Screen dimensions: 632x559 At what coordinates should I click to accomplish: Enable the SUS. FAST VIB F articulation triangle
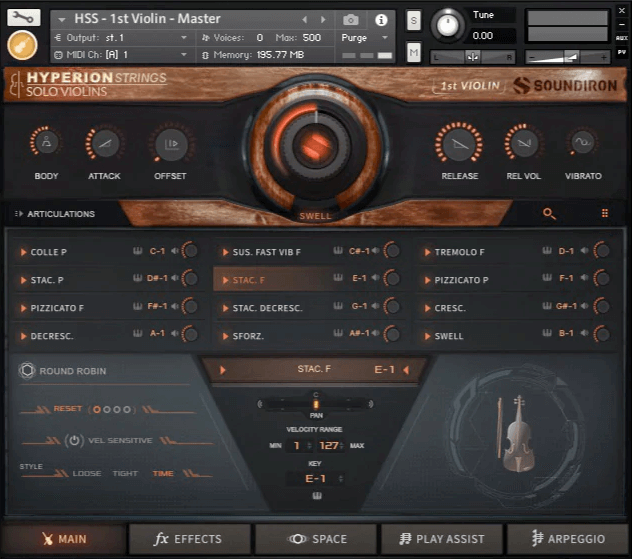225,252
